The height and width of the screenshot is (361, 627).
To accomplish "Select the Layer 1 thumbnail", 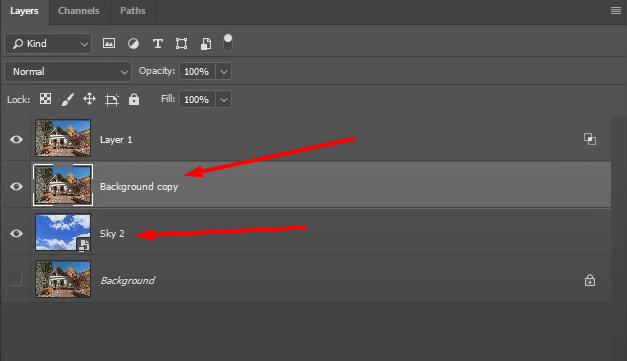I will click(x=63, y=138).
